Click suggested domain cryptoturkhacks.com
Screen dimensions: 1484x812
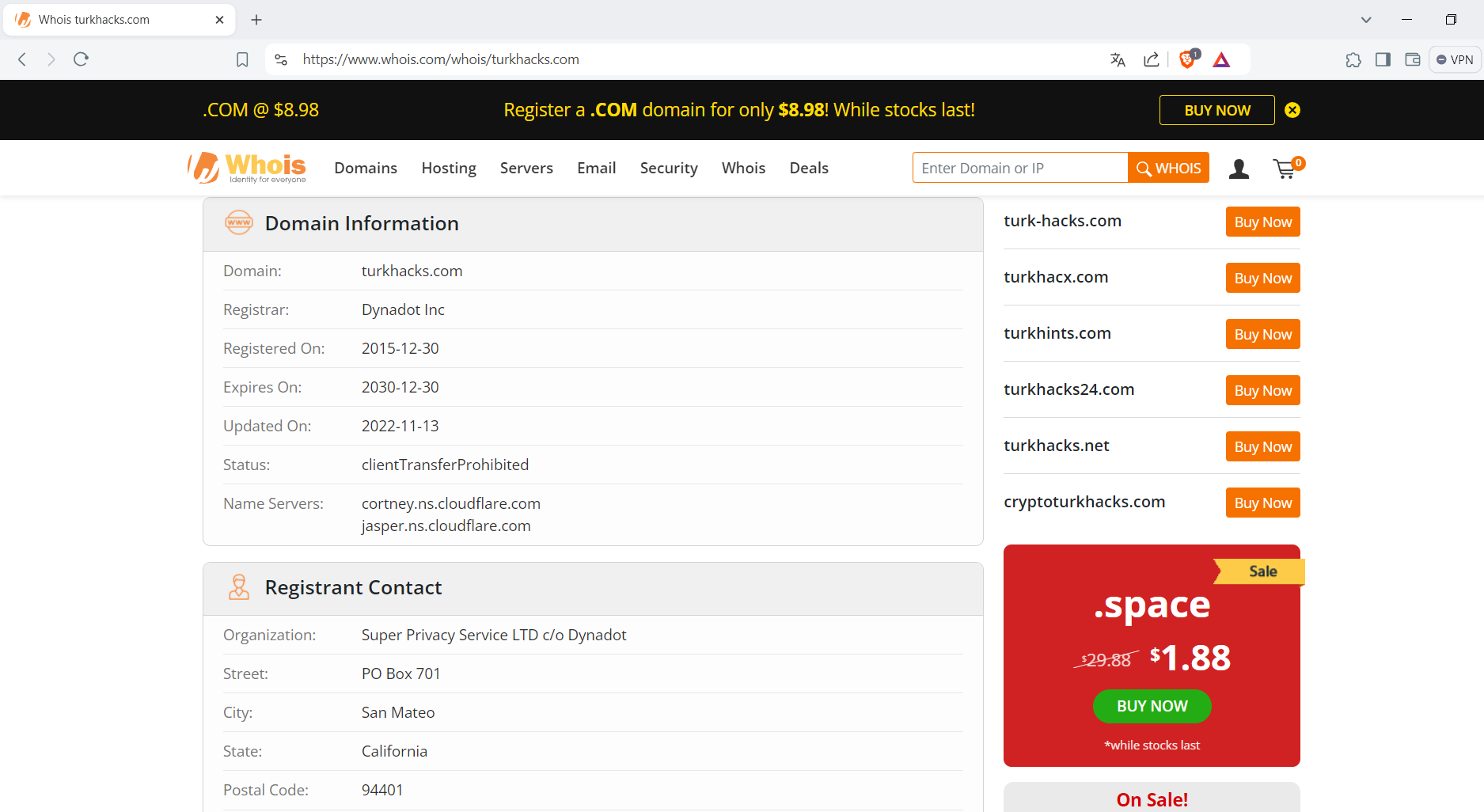coord(1084,502)
